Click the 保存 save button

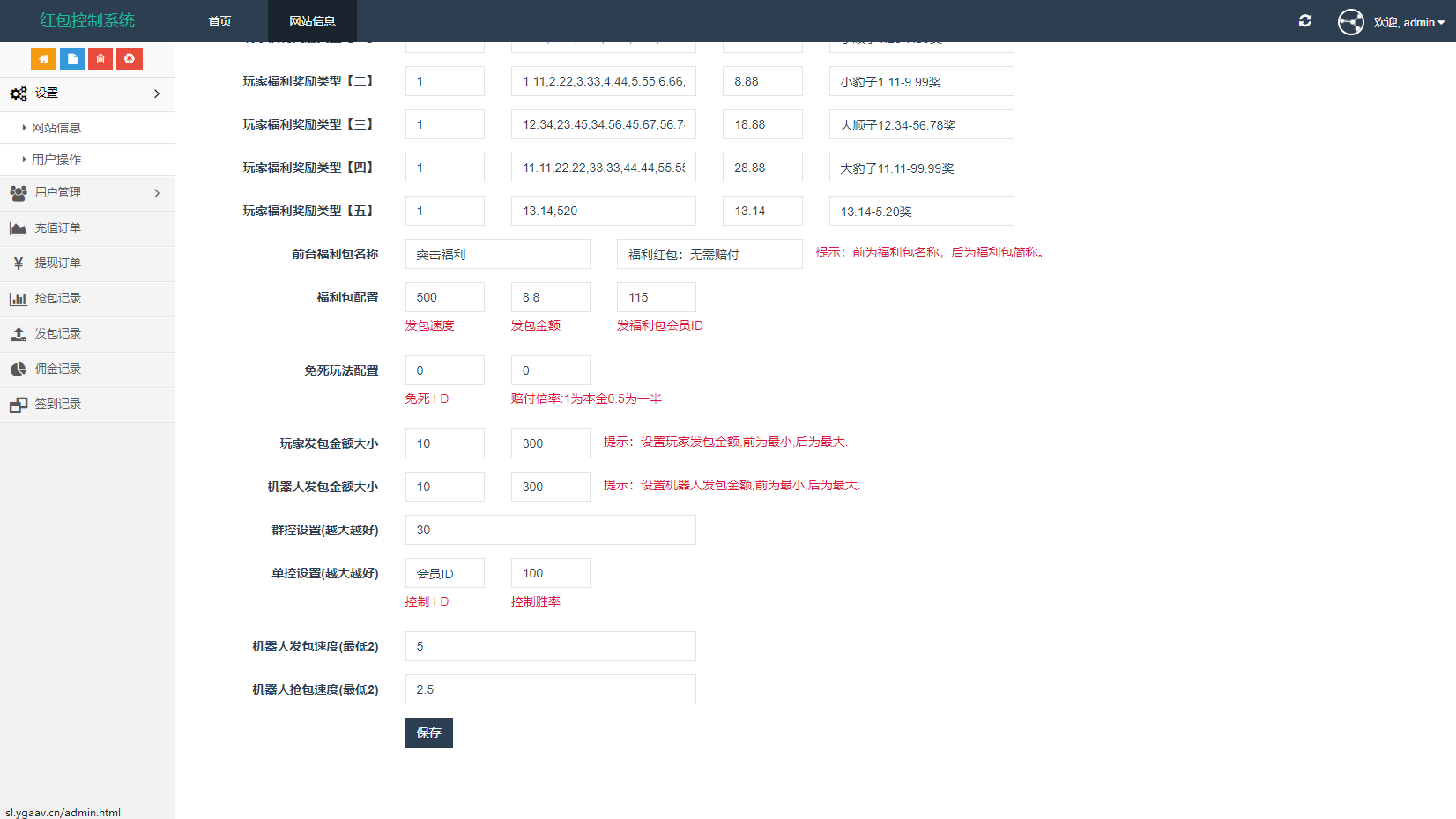[x=428, y=733]
